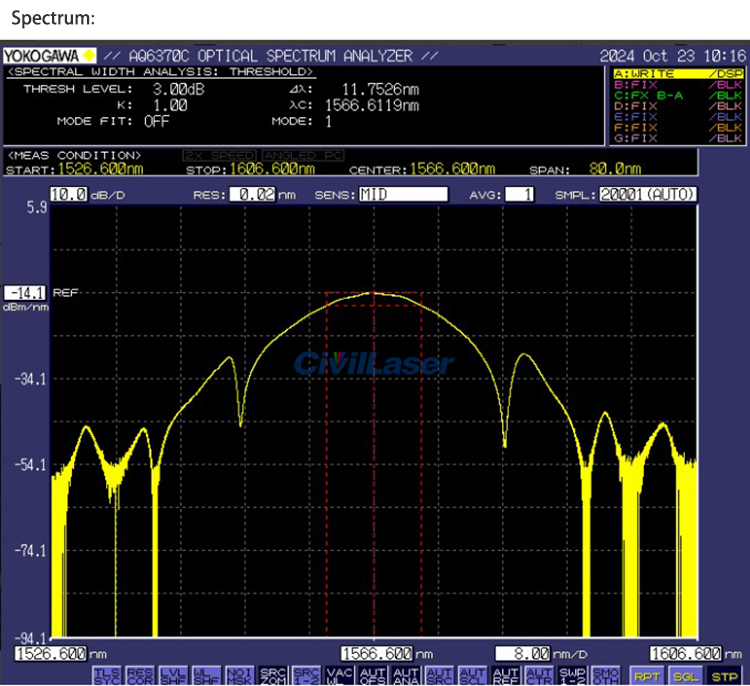Select trace G: FIX /BLK

(x=678, y=138)
